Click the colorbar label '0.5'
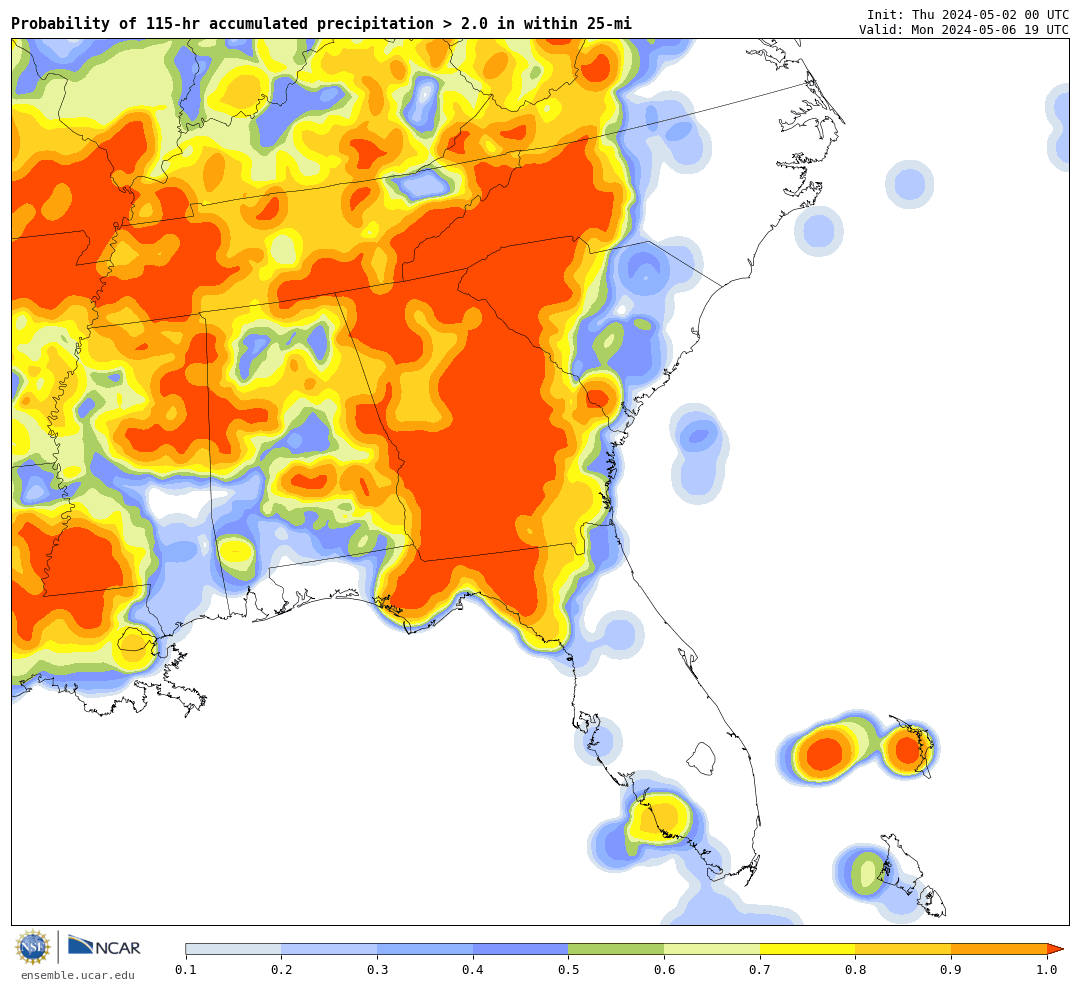Image resolution: width=1080 pixels, height=988 pixels. 568,969
